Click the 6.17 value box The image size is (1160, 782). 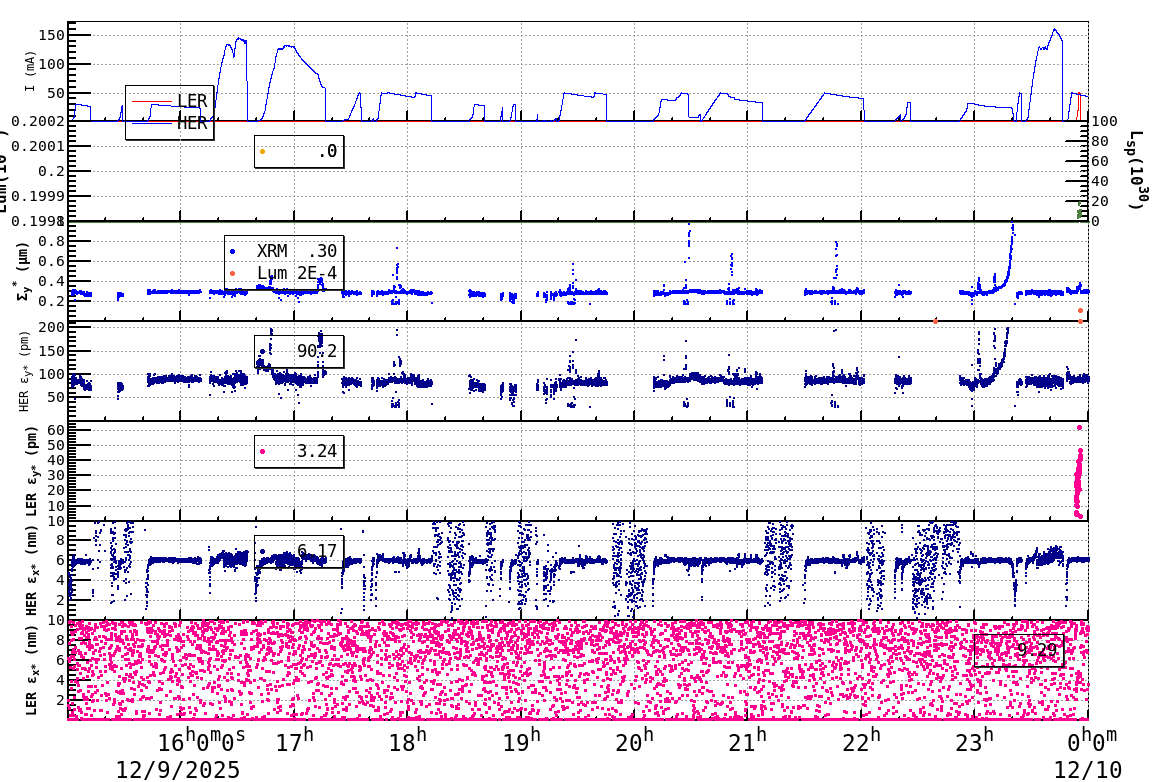(x=299, y=552)
